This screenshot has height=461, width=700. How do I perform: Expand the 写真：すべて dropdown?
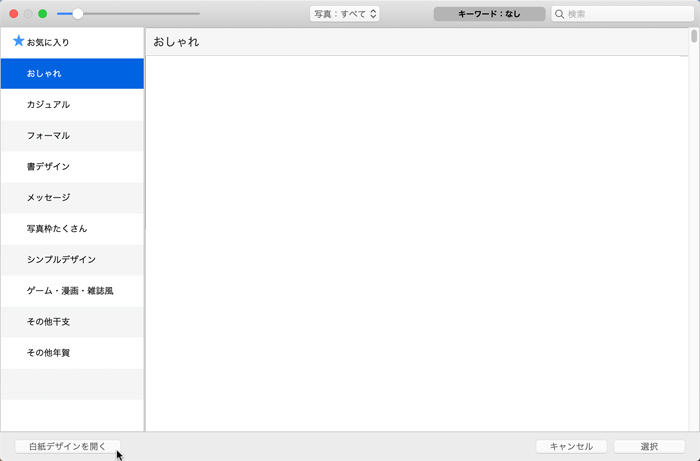344,14
